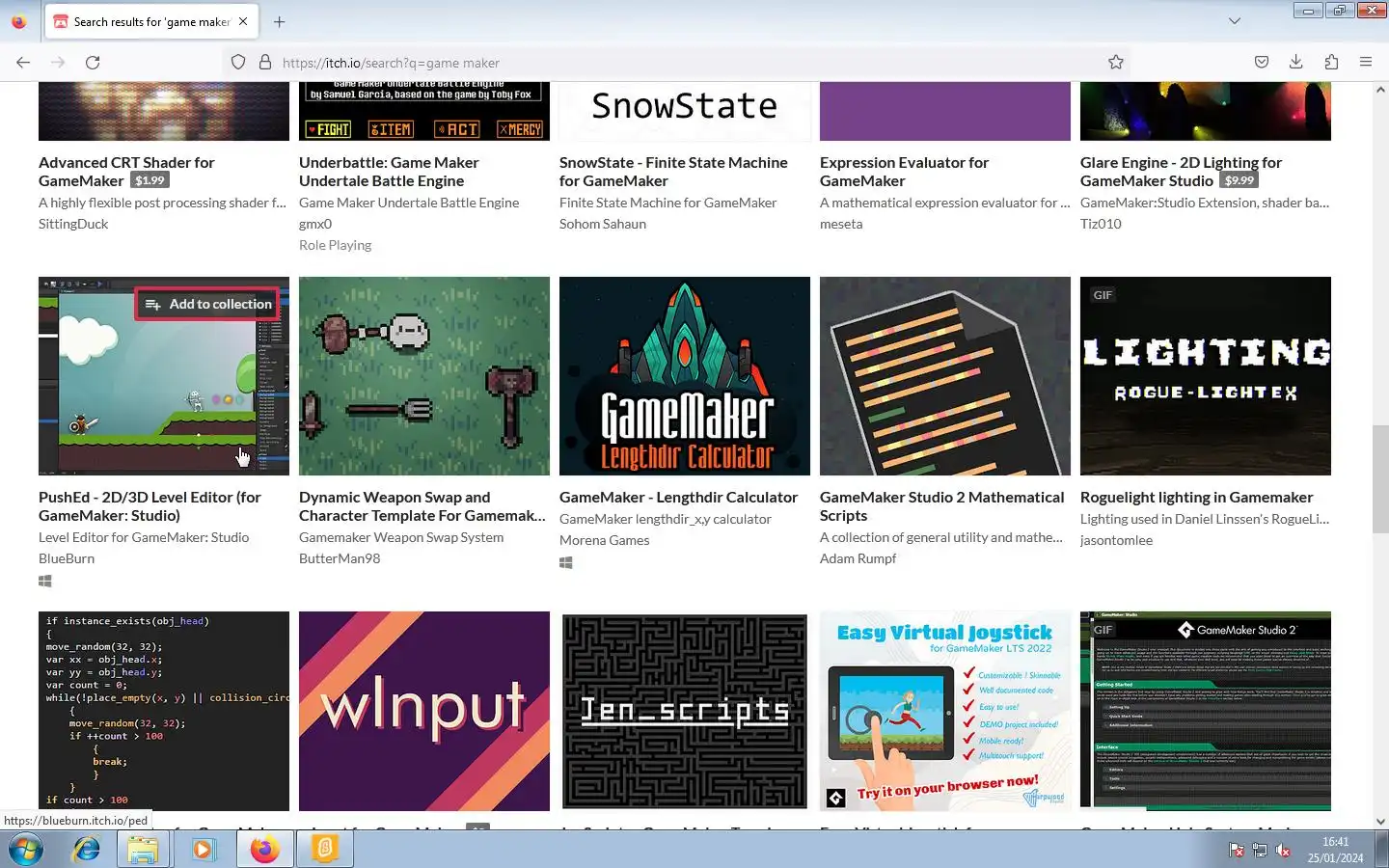Focus the itch.io URL address bar
This screenshot has height=868, width=1389.
pyautogui.click(x=675, y=63)
